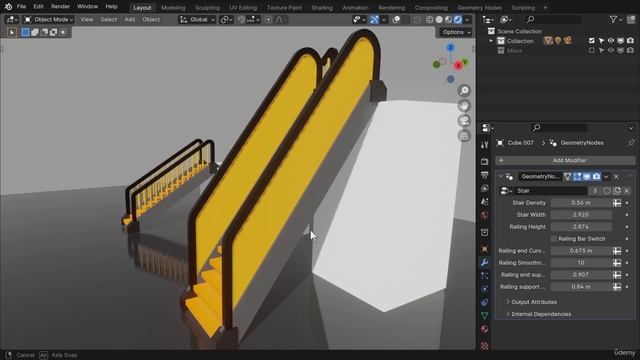This screenshot has height=360, width=640.
Task: Open the Edit menu
Action: pyautogui.click(x=38, y=7)
